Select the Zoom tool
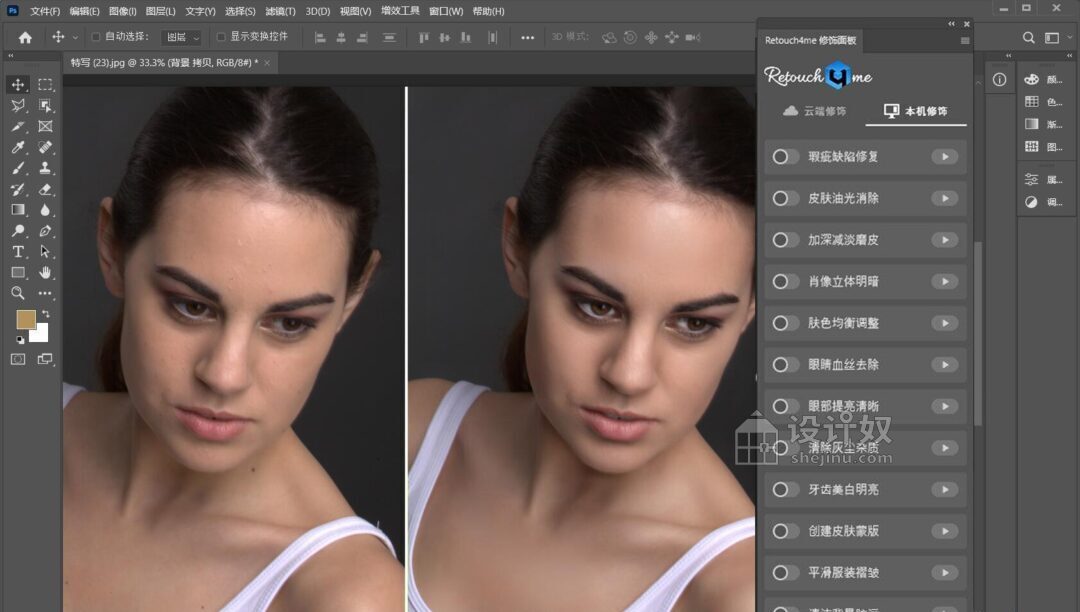This screenshot has width=1080, height=612. point(18,293)
